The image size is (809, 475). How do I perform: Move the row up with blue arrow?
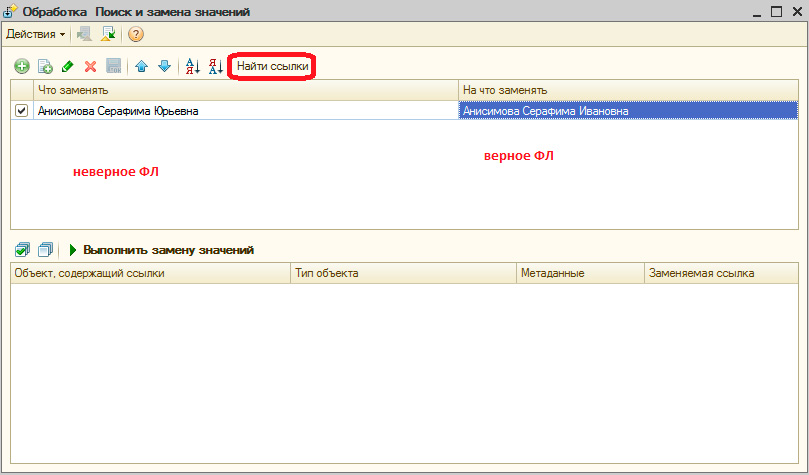point(141,66)
